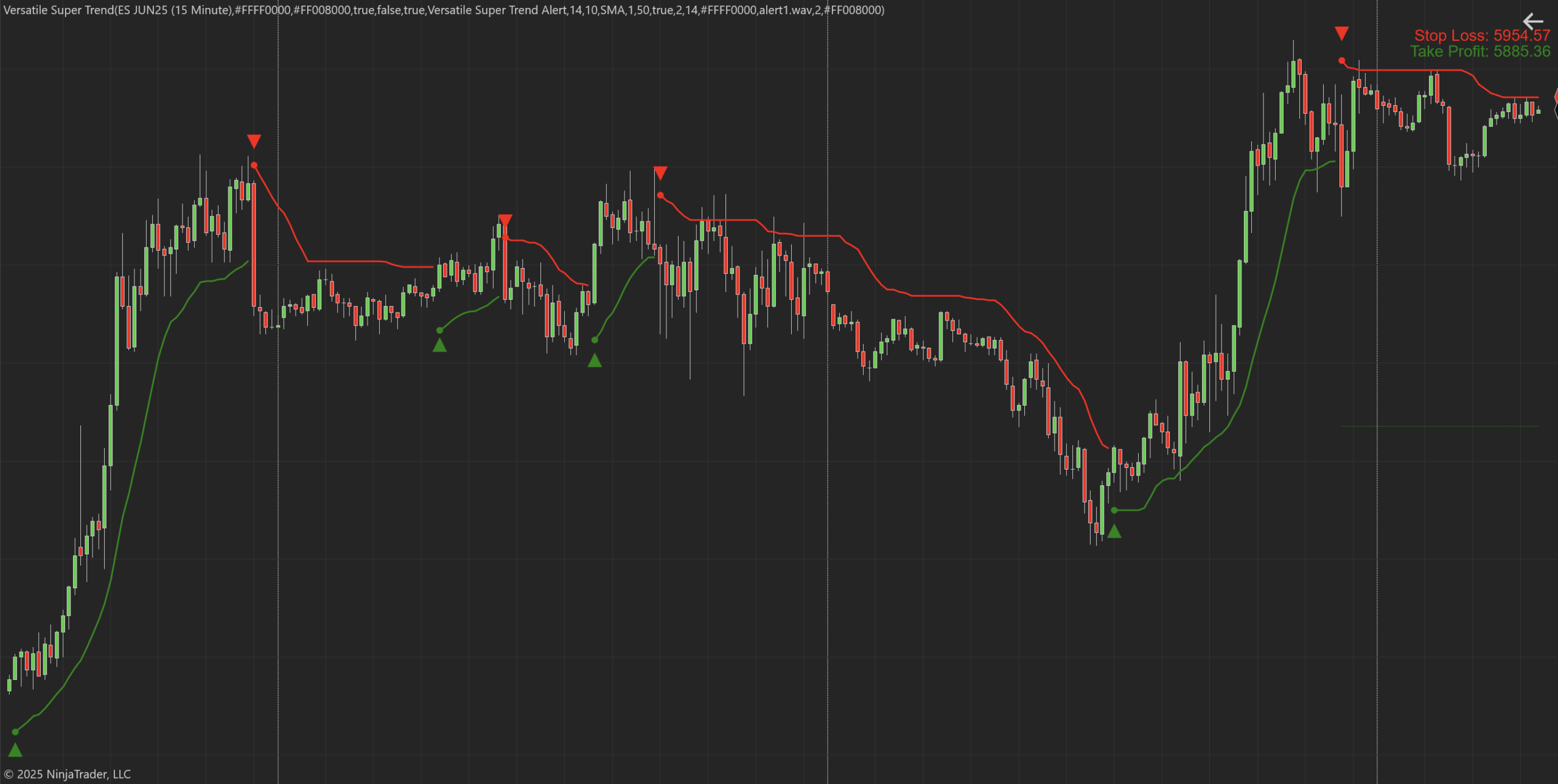
Task: Click the leftmost red down triangle above the first peak
Action: (x=254, y=141)
